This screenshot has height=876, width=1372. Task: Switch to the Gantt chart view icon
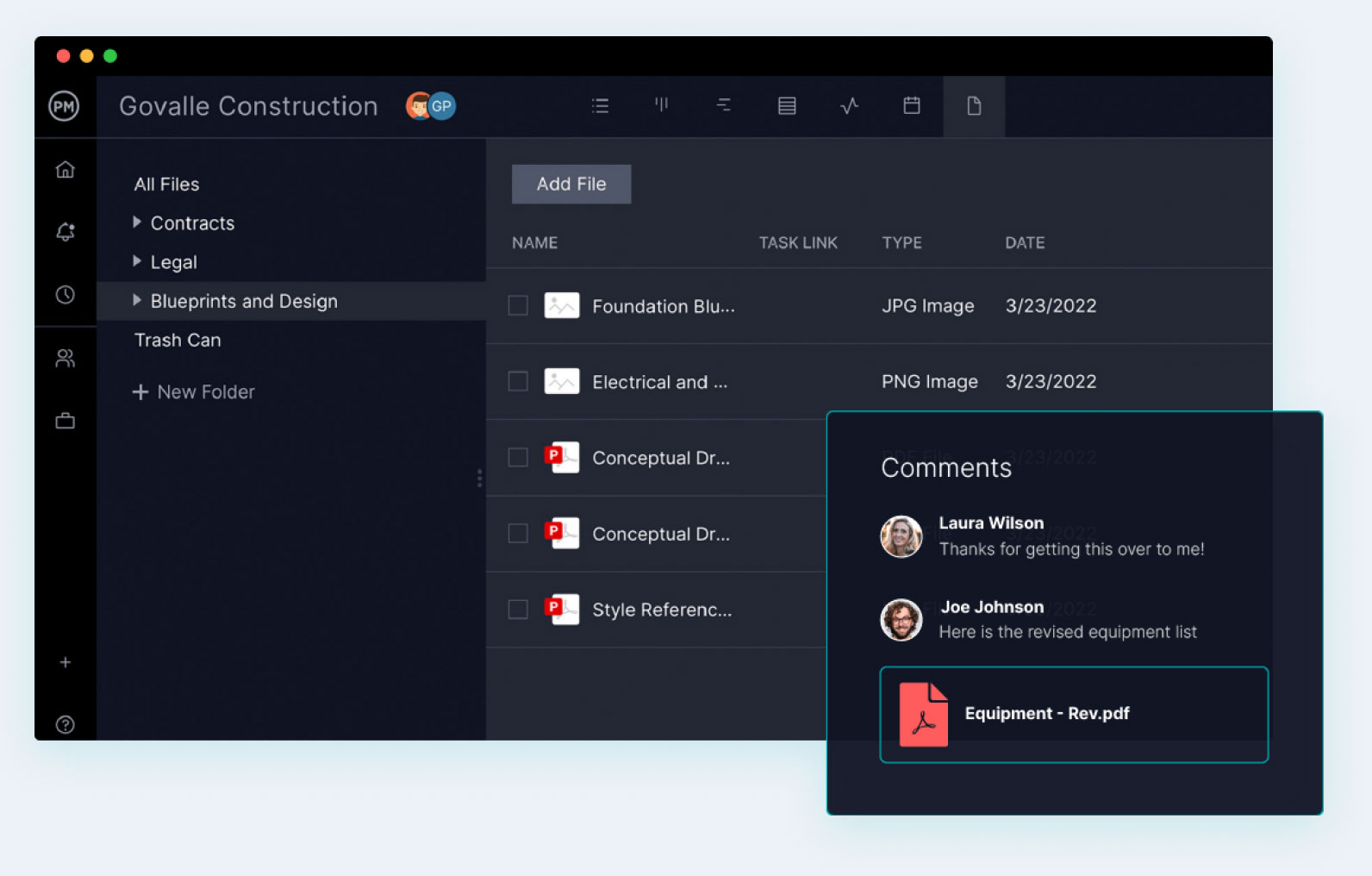[x=724, y=106]
